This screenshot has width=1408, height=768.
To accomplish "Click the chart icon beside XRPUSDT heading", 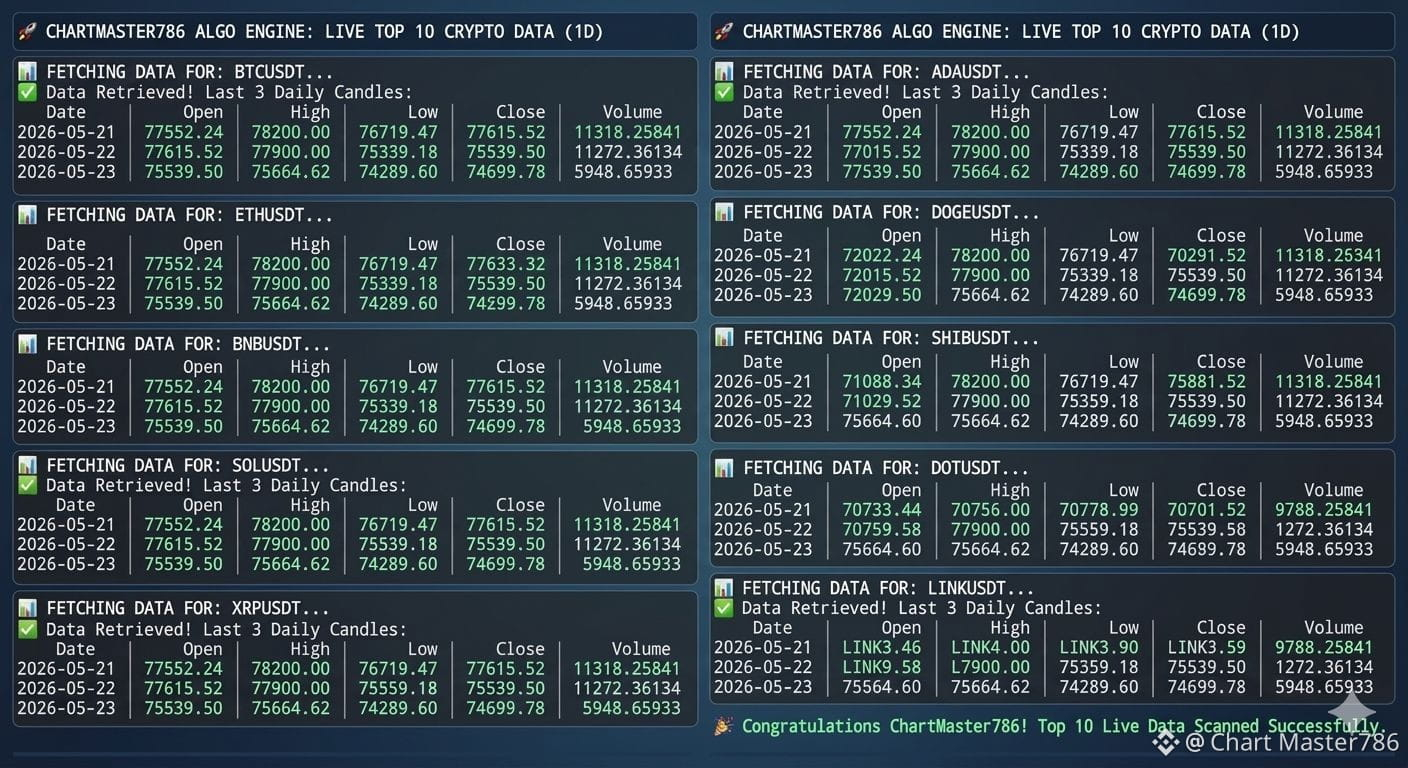I will [x=27, y=608].
